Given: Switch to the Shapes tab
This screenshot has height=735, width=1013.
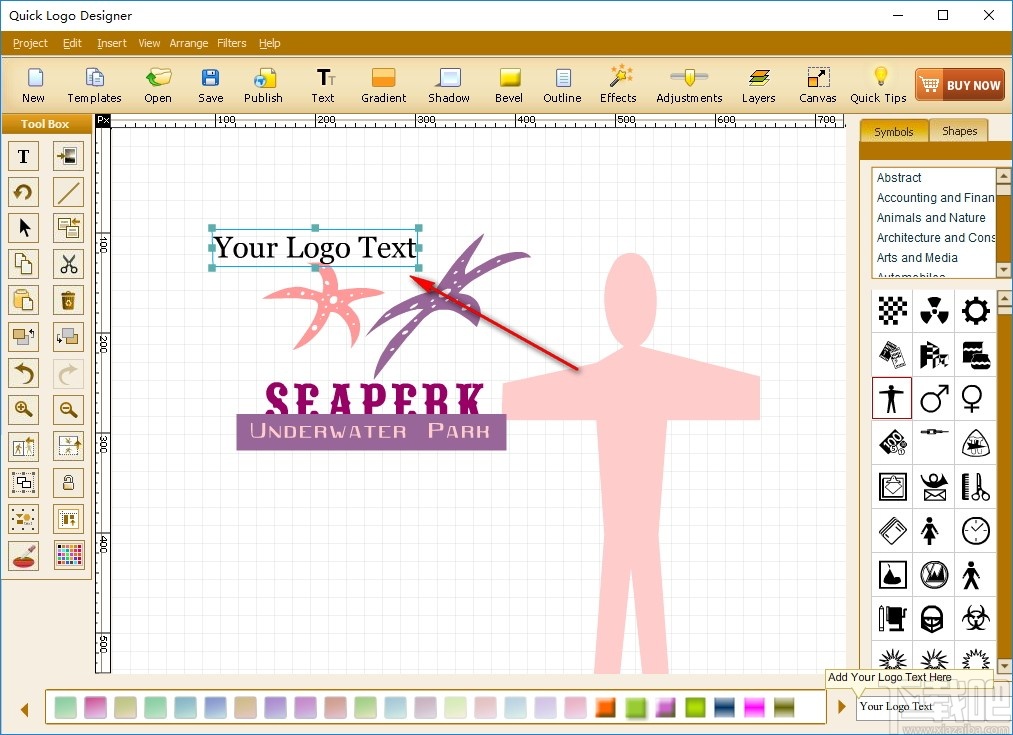Looking at the screenshot, I should 959,131.
